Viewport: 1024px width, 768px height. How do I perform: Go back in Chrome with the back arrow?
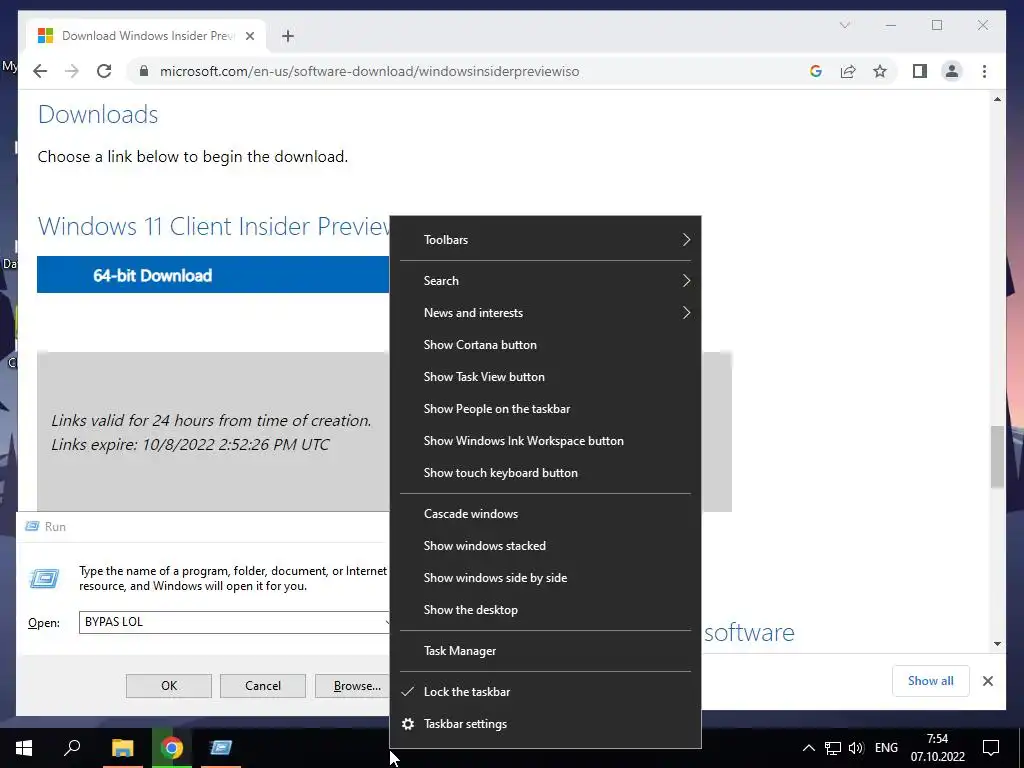point(40,71)
